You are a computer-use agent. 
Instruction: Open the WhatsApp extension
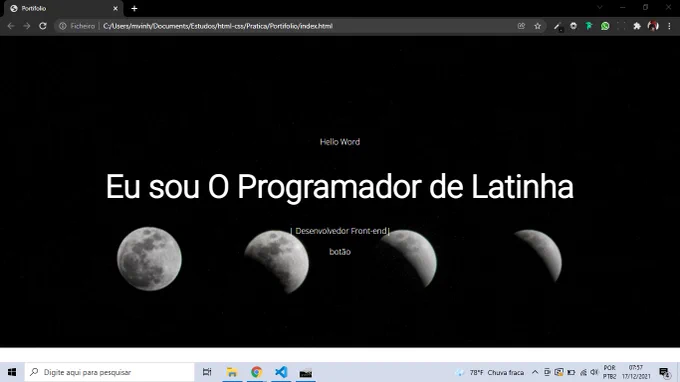click(605, 26)
